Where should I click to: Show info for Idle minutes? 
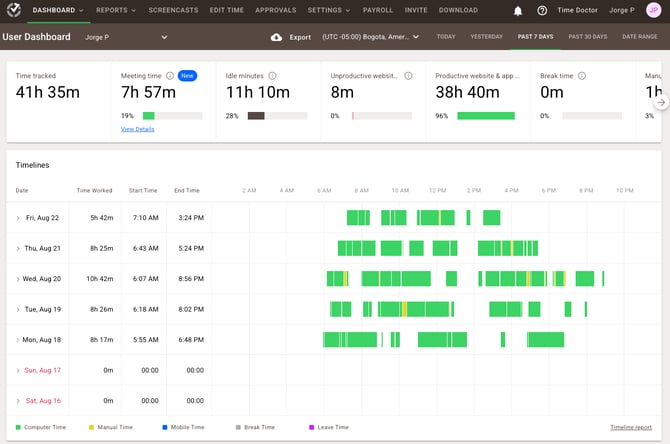point(272,76)
